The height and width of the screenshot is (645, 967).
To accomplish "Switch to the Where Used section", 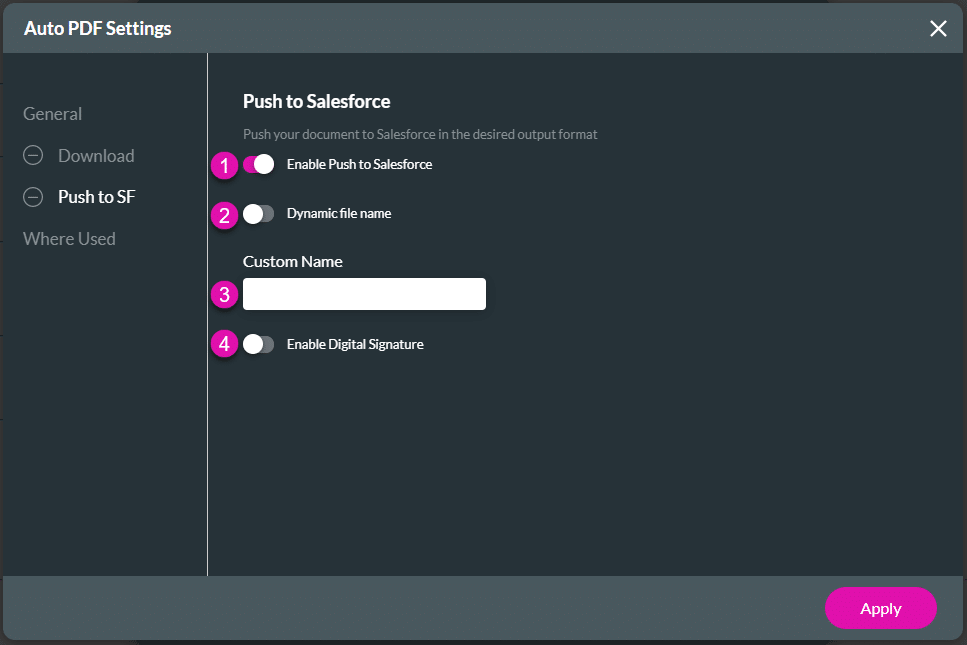I will click(x=69, y=238).
